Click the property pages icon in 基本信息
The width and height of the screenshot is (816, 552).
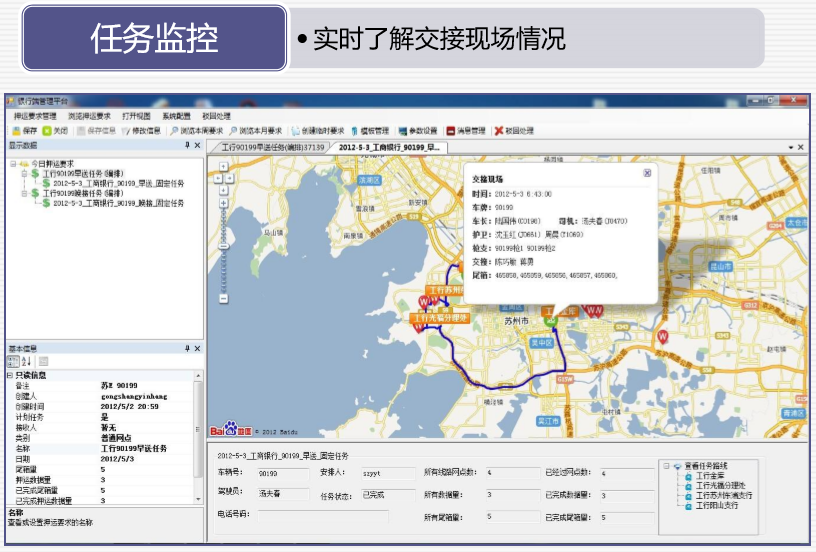click(44, 361)
